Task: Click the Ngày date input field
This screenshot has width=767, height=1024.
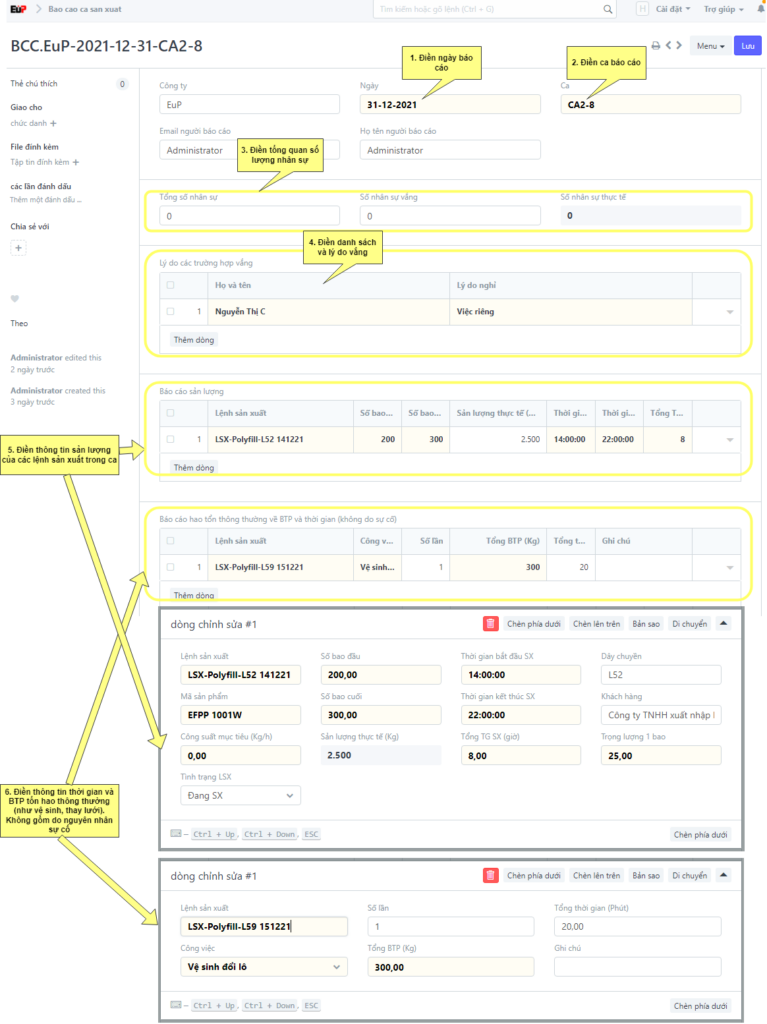Action: point(449,104)
